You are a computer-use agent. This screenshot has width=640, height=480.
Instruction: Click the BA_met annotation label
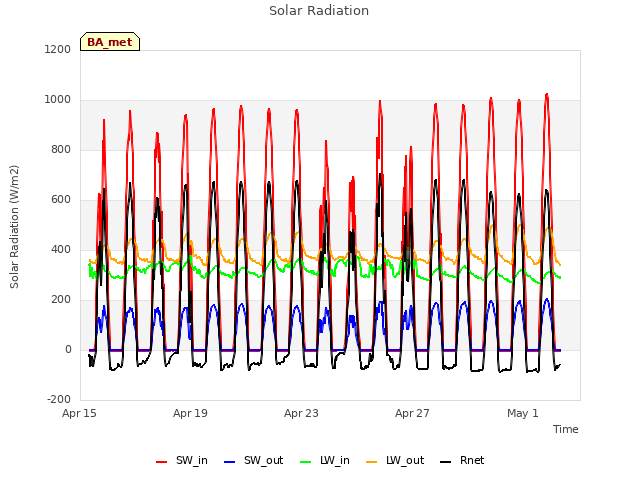pyautogui.click(x=110, y=42)
